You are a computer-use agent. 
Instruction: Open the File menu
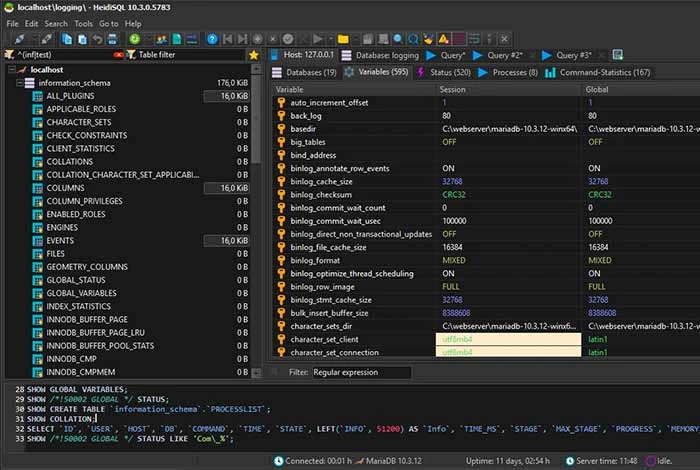tap(12, 24)
